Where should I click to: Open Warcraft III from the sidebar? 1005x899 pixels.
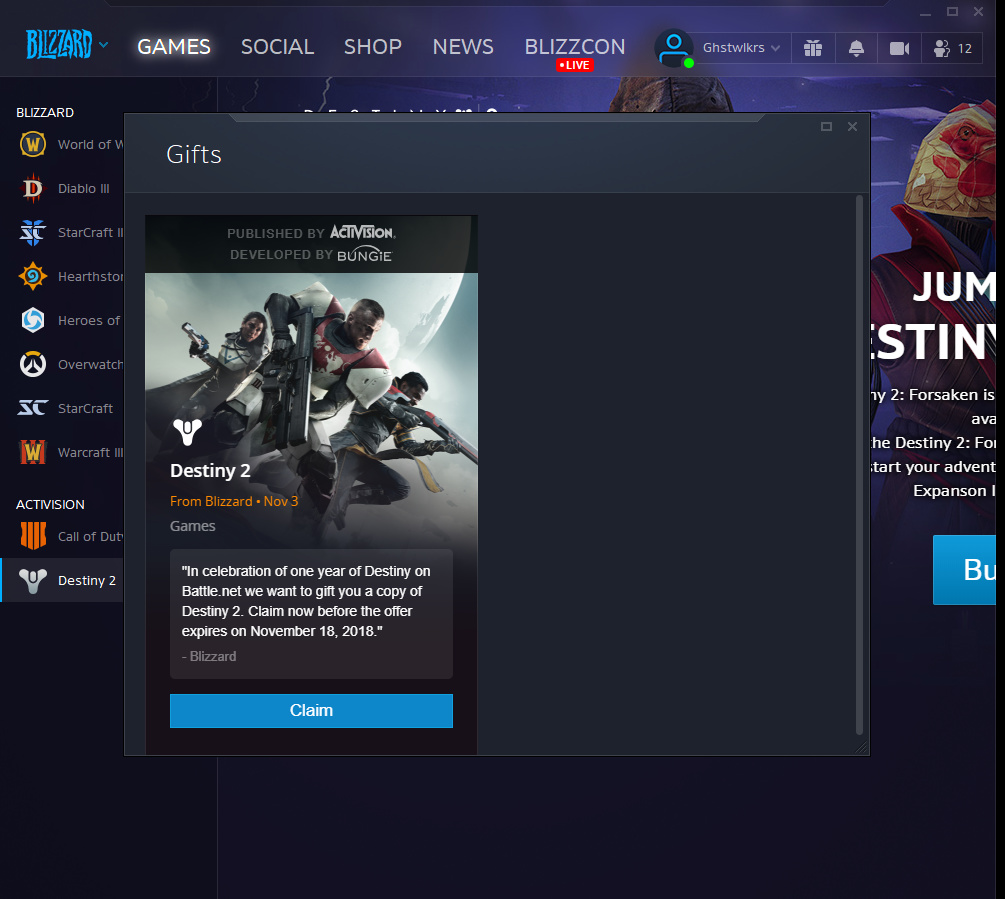[x=33, y=452]
